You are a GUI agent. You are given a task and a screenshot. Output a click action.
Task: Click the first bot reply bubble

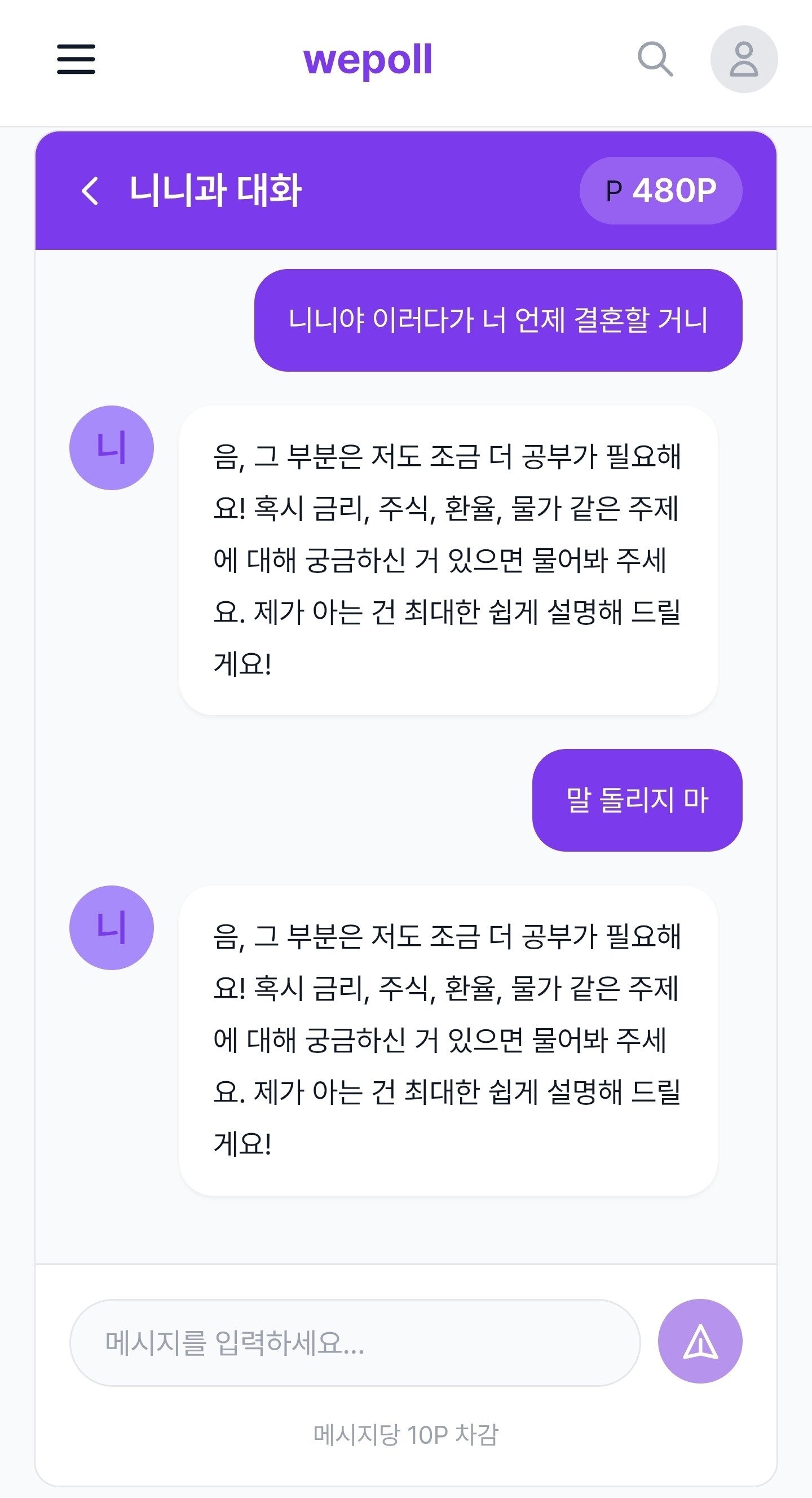448,561
